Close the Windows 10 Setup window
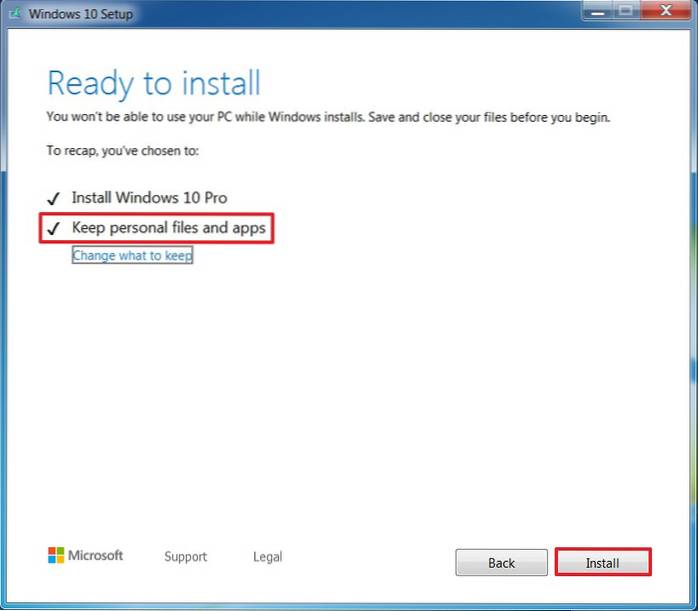 coord(663,11)
